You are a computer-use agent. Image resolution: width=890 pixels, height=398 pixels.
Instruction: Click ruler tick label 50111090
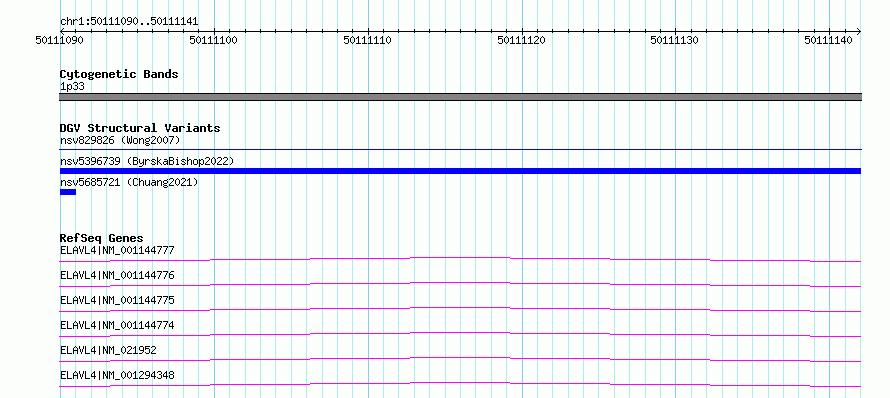tap(60, 40)
